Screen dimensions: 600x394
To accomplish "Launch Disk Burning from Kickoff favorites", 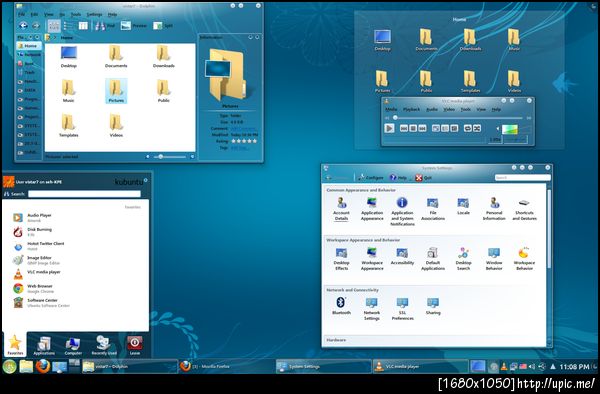I will pyautogui.click(x=33, y=231).
